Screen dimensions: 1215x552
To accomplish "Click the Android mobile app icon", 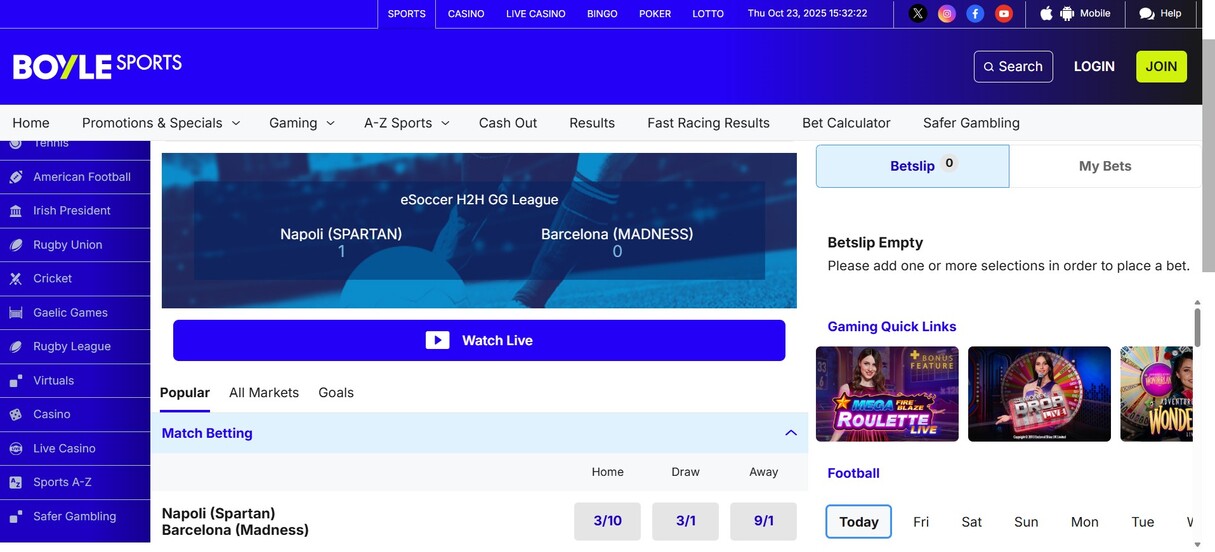I will 1067,13.
